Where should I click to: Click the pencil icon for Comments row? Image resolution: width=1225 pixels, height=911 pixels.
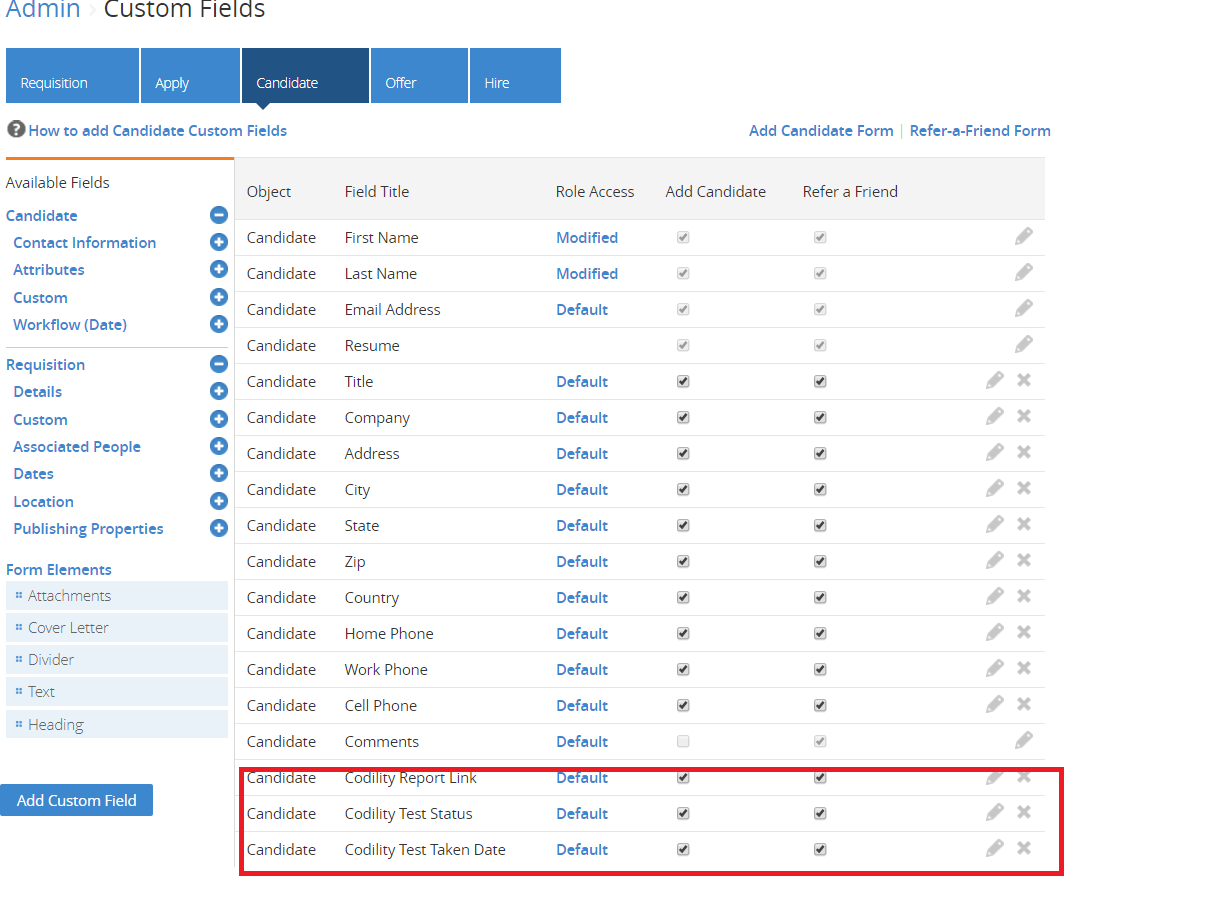(1023, 741)
